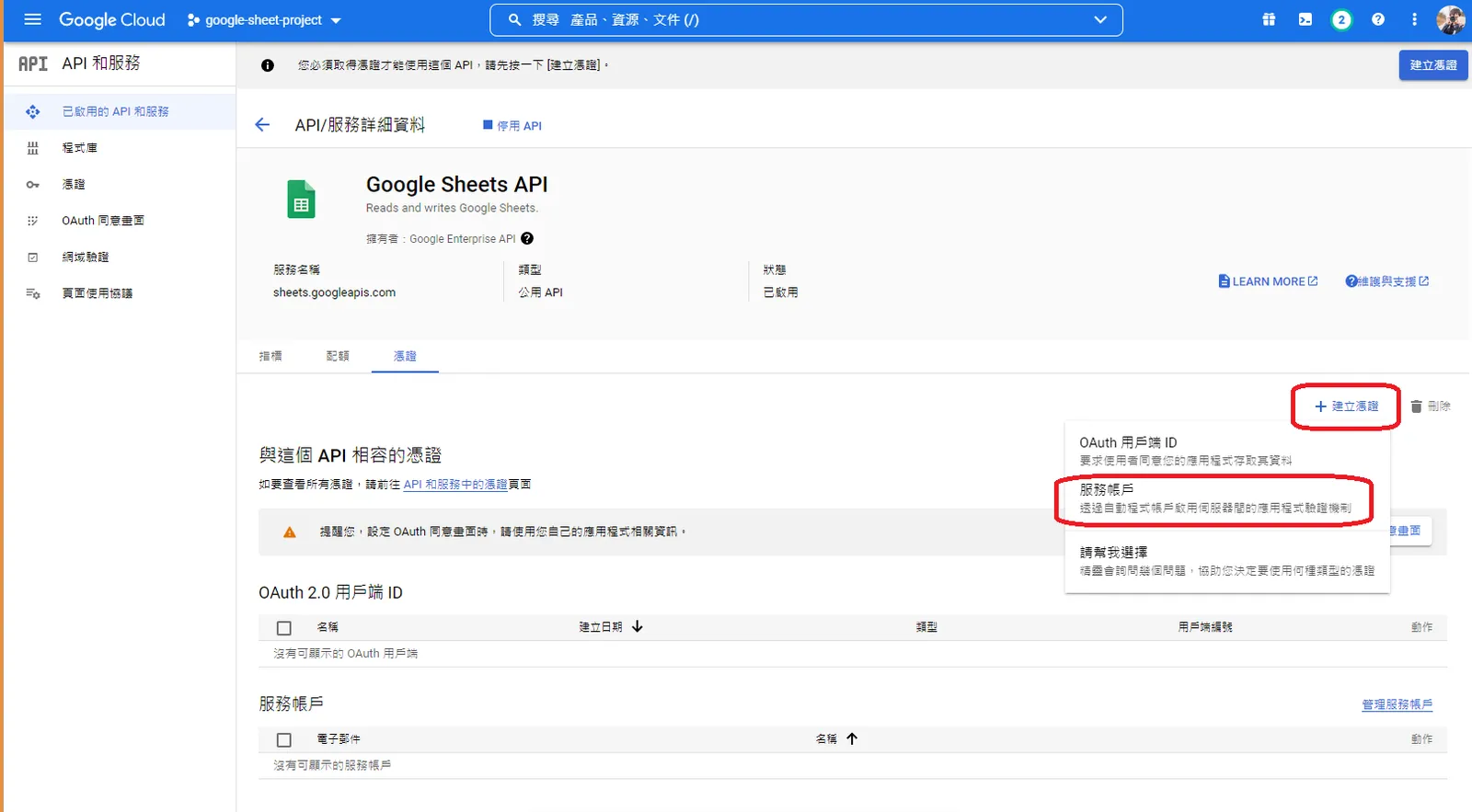Activate Cloud Shell terminal icon
The width and height of the screenshot is (1472, 812).
pyautogui.click(x=1305, y=19)
